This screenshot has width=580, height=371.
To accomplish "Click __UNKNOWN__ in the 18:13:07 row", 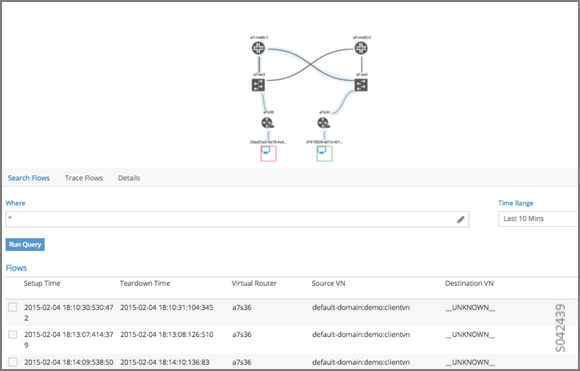I will coord(470,334).
